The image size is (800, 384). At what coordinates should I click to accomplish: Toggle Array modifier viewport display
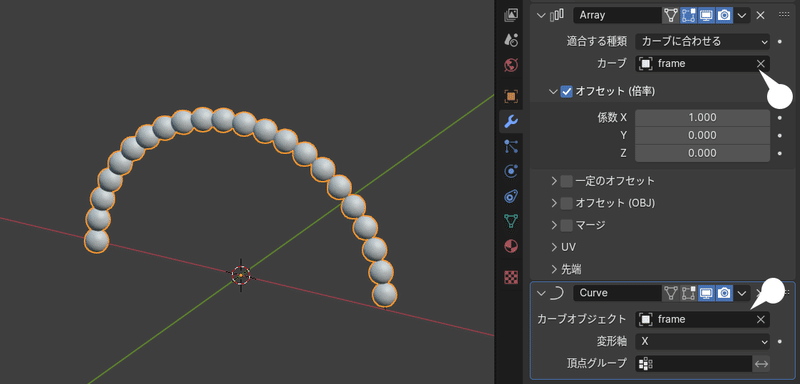pos(706,15)
